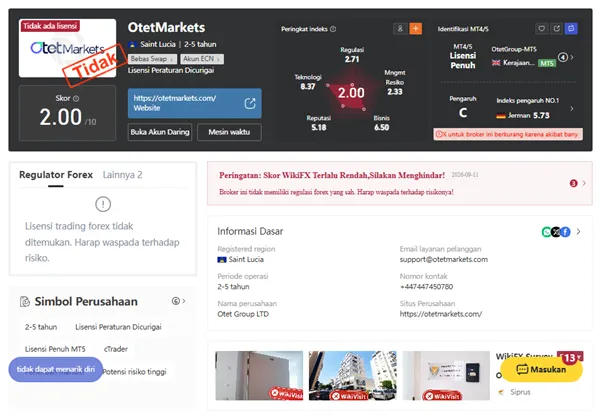Open the Akun ECN tag
This screenshot has height=416, width=601.
[202, 59]
